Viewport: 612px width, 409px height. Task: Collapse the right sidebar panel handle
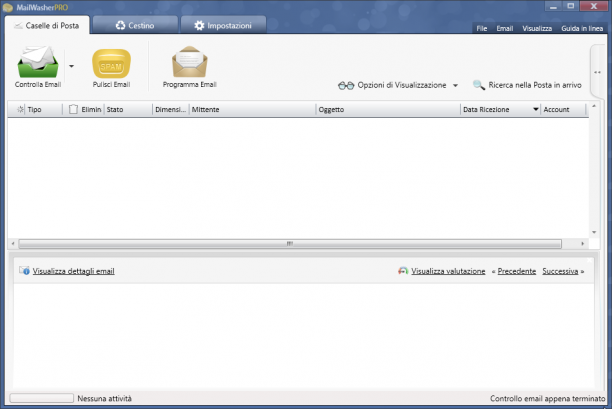(x=598, y=72)
